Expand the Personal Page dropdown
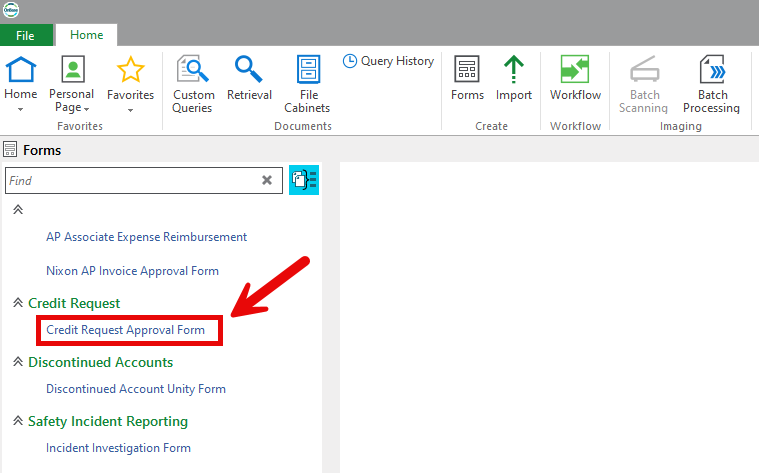 coord(86,109)
